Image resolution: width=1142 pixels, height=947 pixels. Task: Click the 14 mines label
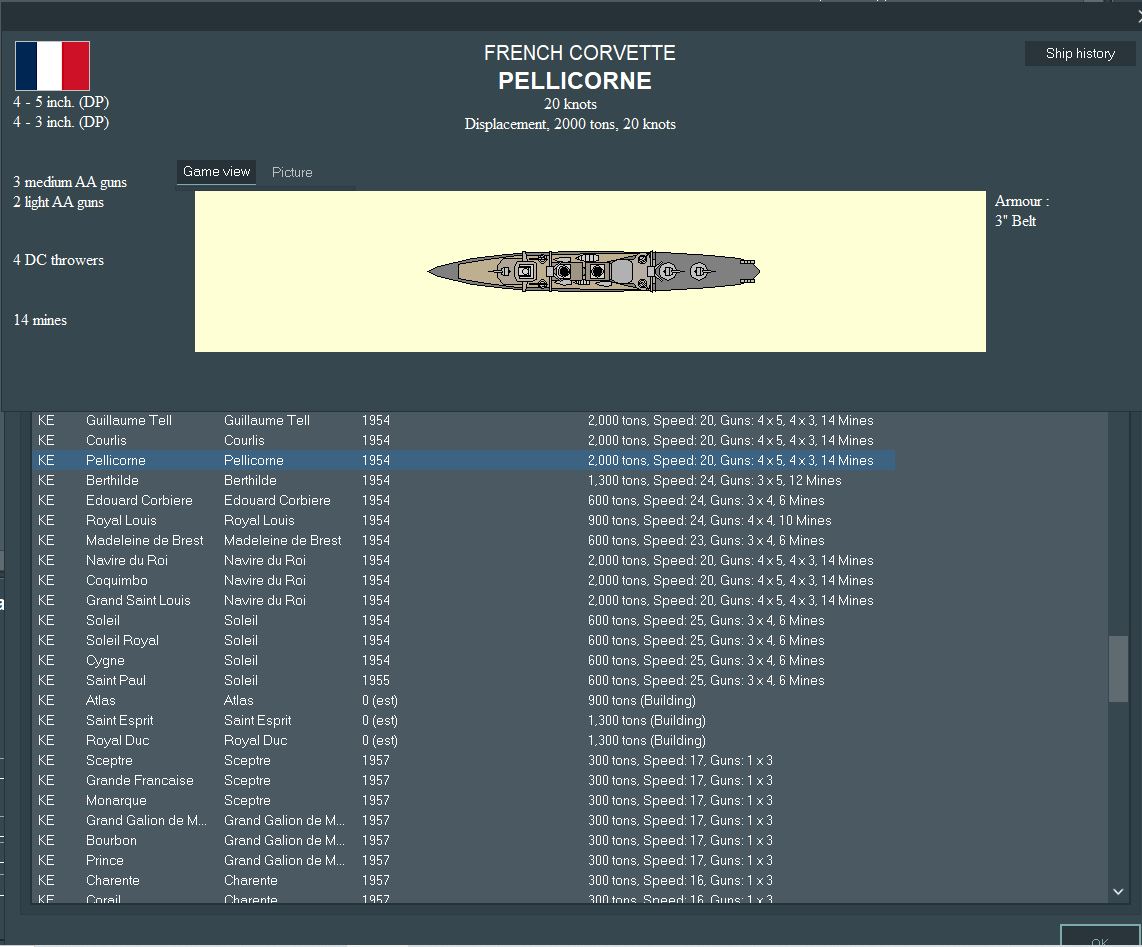[x=40, y=320]
